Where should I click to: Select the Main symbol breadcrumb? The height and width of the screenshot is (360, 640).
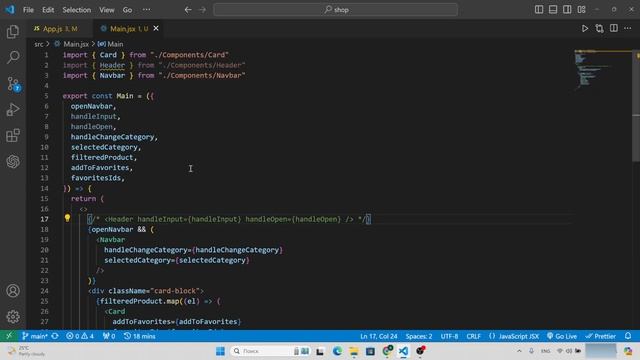point(111,44)
